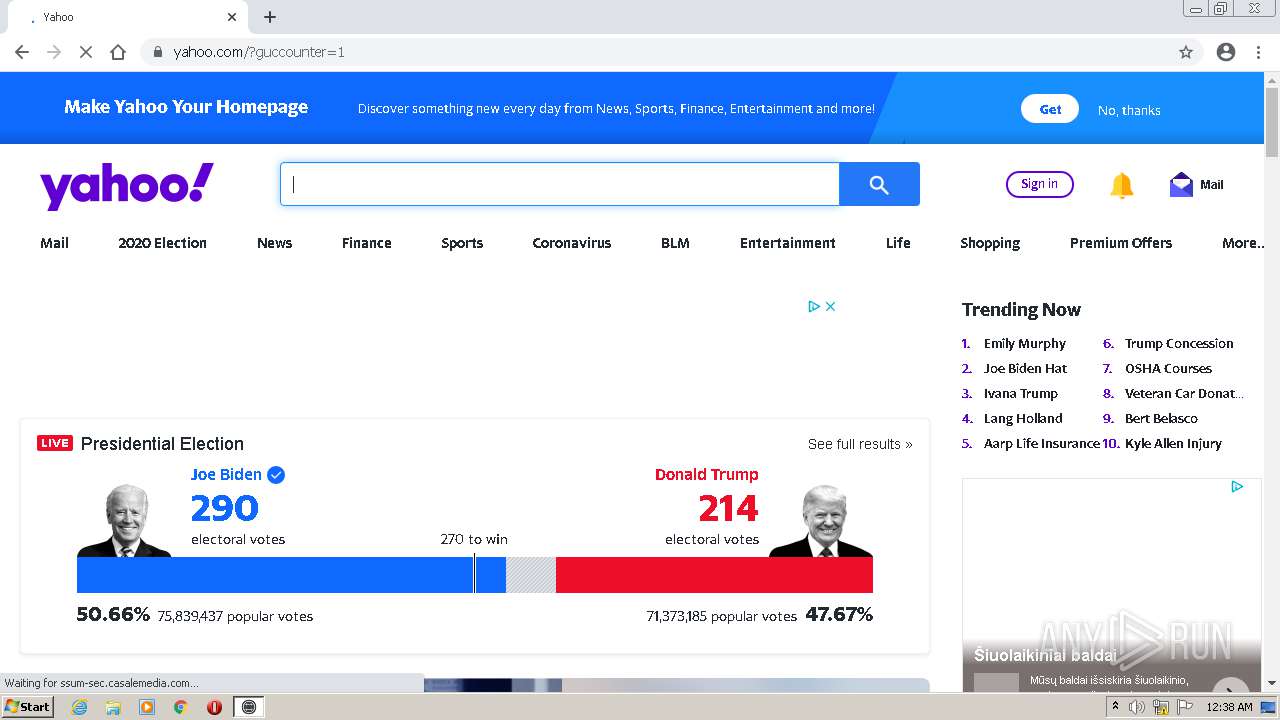
Task: Click the Joe Biden candidate name
Action: click(x=226, y=474)
